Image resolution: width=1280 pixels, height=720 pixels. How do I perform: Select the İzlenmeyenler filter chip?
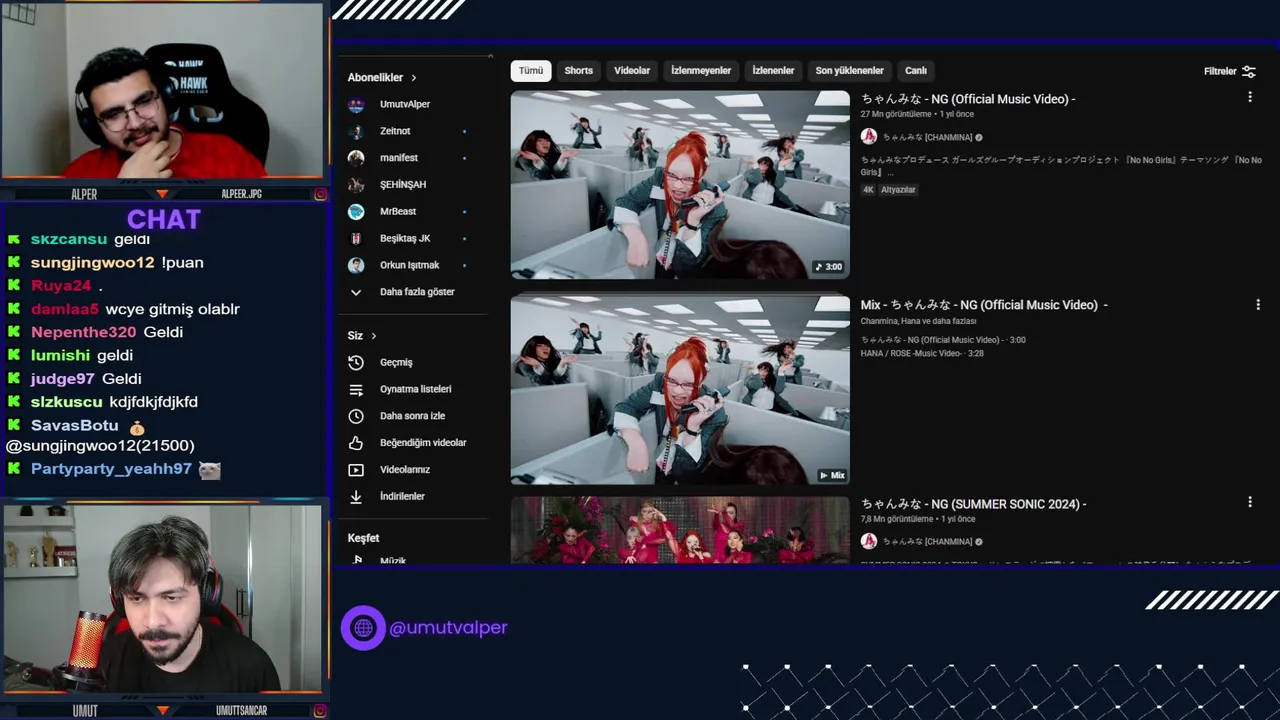701,71
